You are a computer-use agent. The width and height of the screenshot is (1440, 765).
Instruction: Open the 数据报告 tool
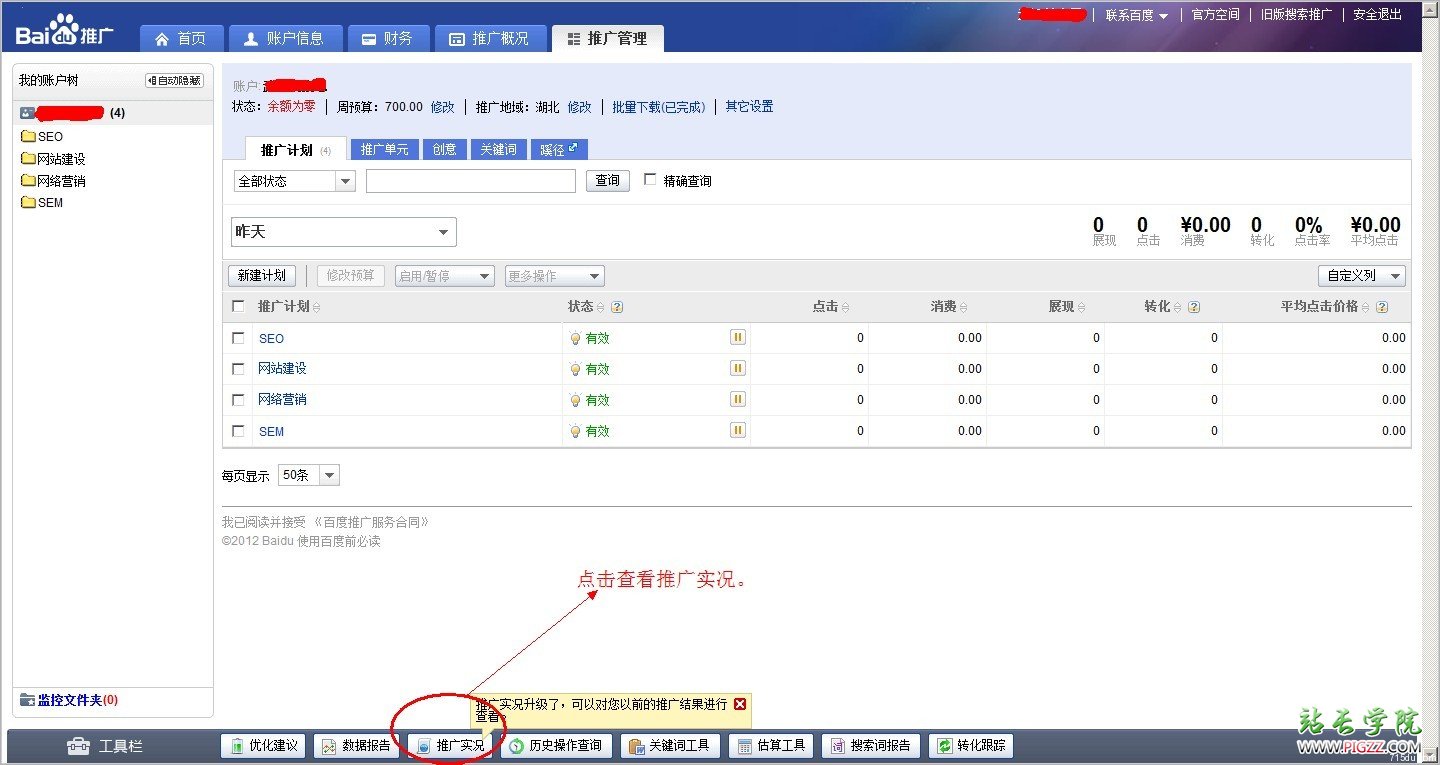[x=357, y=745]
